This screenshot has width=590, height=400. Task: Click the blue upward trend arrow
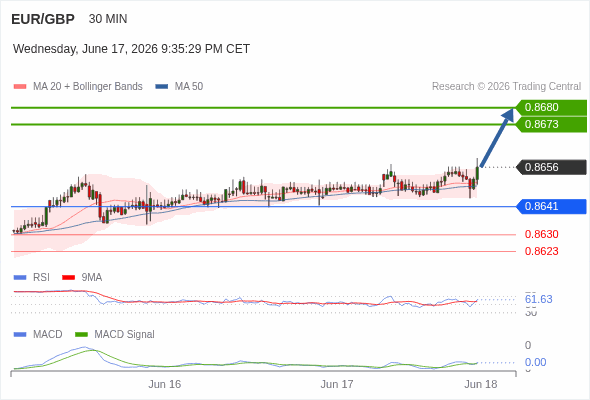coord(497,137)
